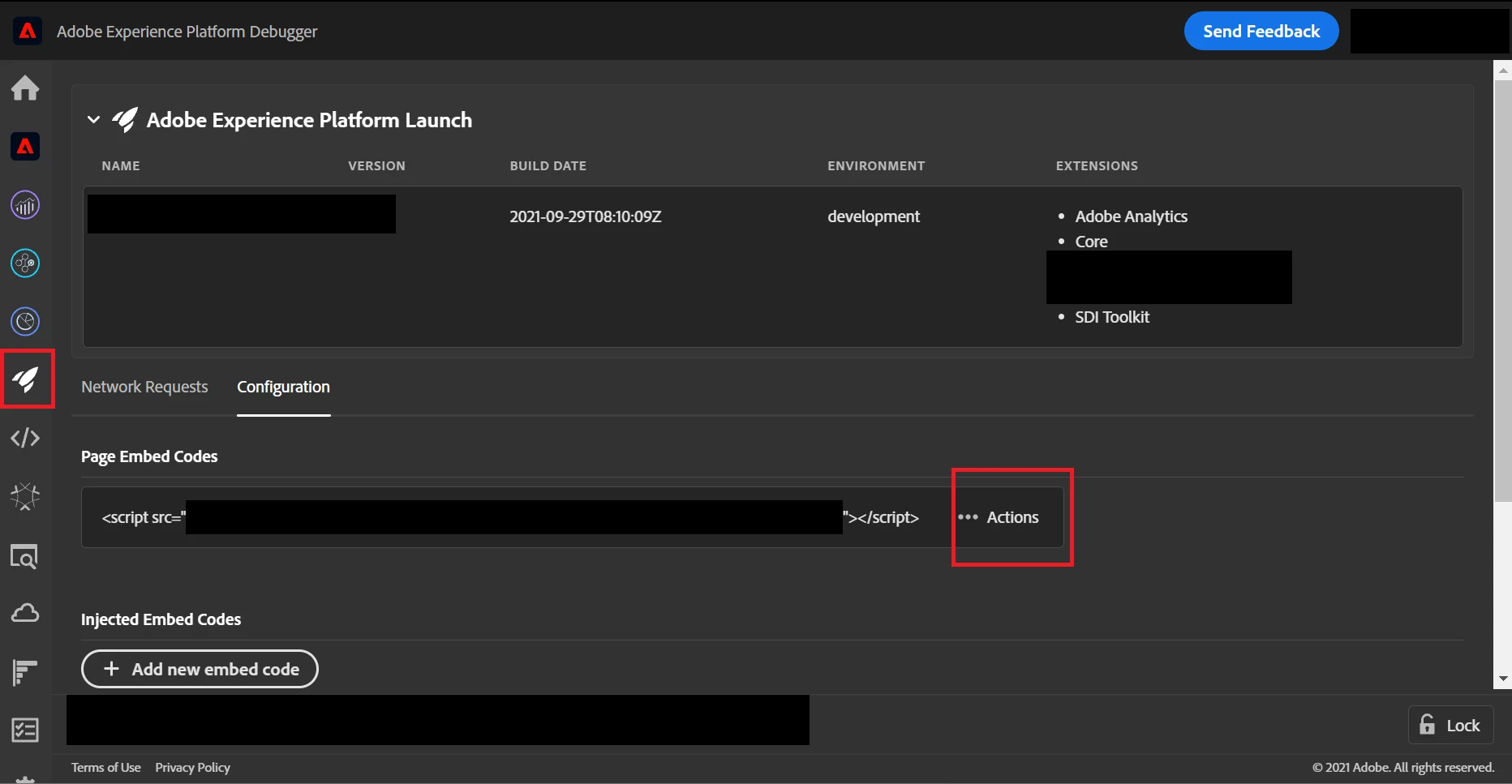This screenshot has width=1512, height=784.
Task: Click the 'SDI Toolkit' extension entry
Action: coord(1112,317)
